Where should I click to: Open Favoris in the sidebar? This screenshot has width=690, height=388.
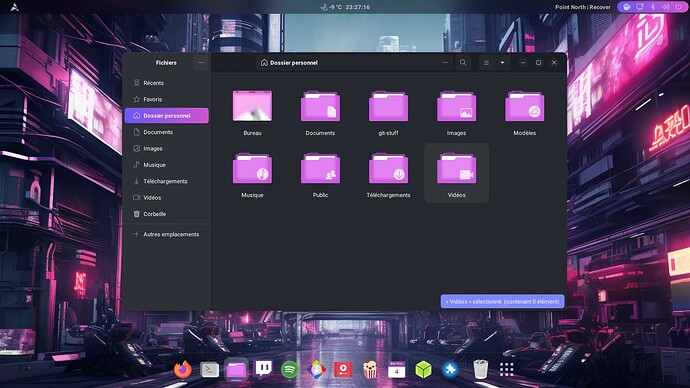(x=166, y=99)
